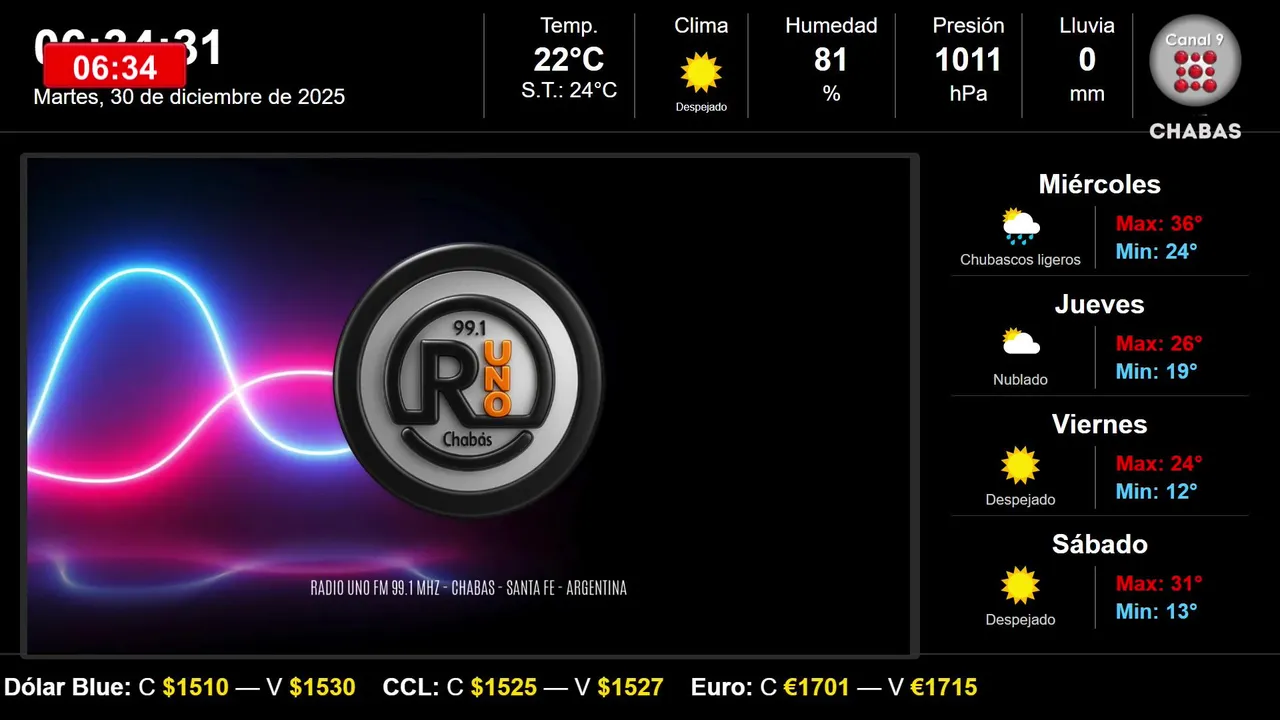Click the mm unit under Lluvia
The width and height of the screenshot is (1280, 720).
pyautogui.click(x=1087, y=94)
